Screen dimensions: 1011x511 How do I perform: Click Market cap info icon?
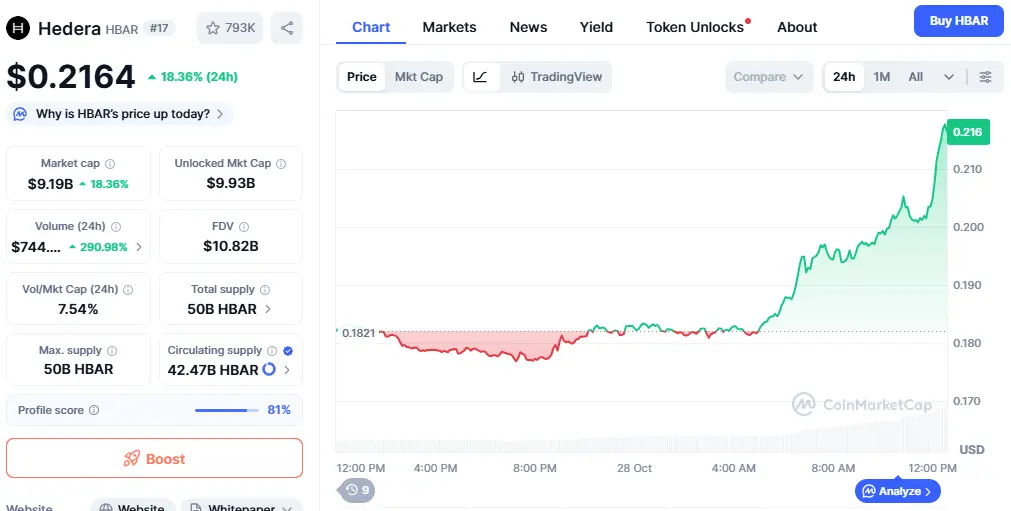point(110,164)
